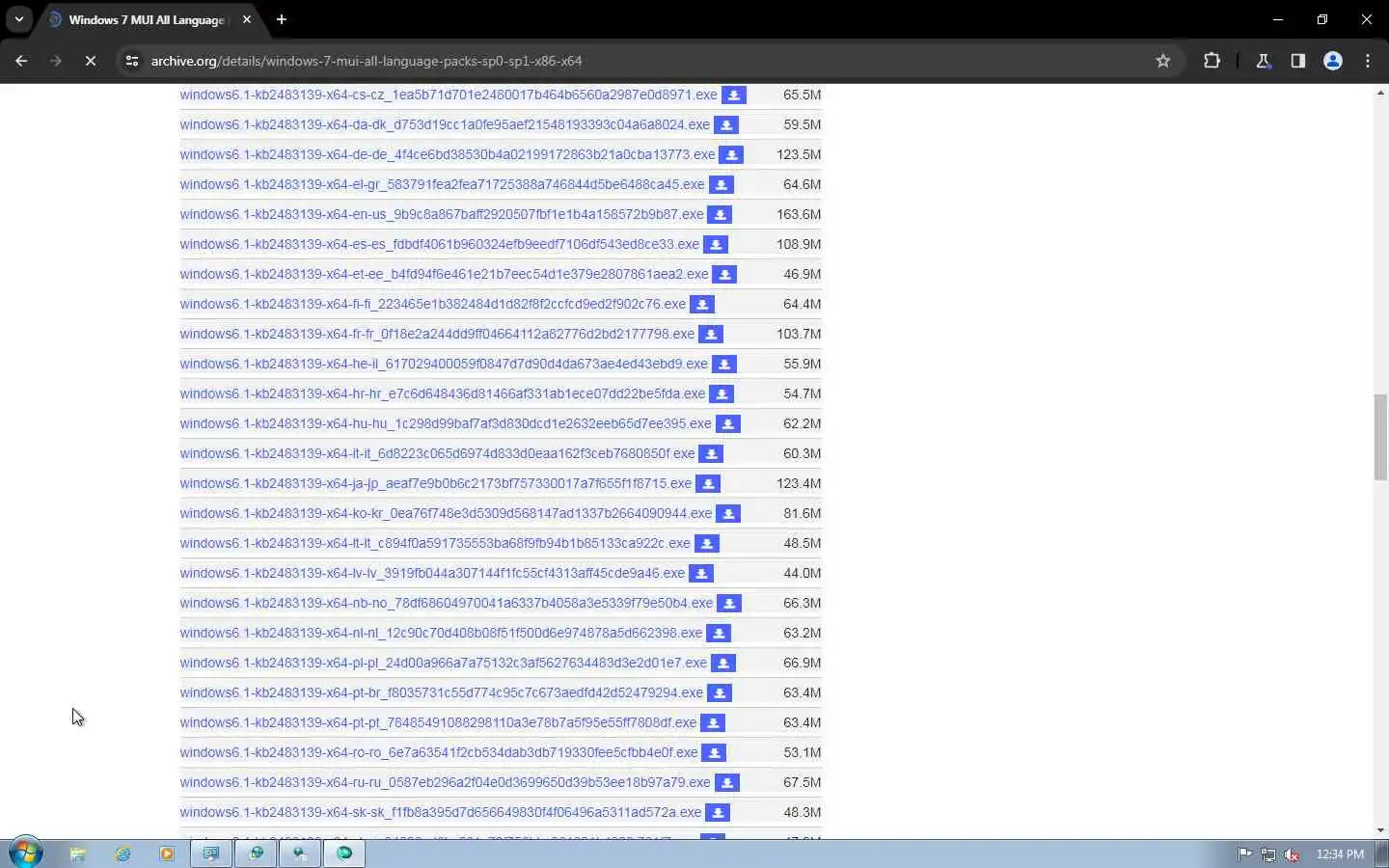Click download icon for lt-lt pack
The image size is (1389, 868).
pyautogui.click(x=707, y=544)
